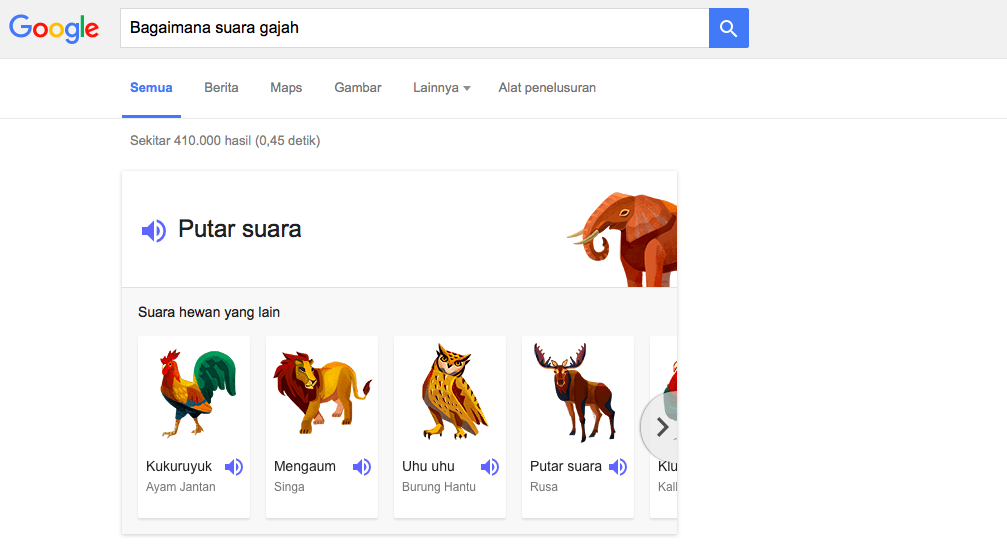Click the blue magnifier search button
The image size is (1007, 548).
[x=728, y=28]
